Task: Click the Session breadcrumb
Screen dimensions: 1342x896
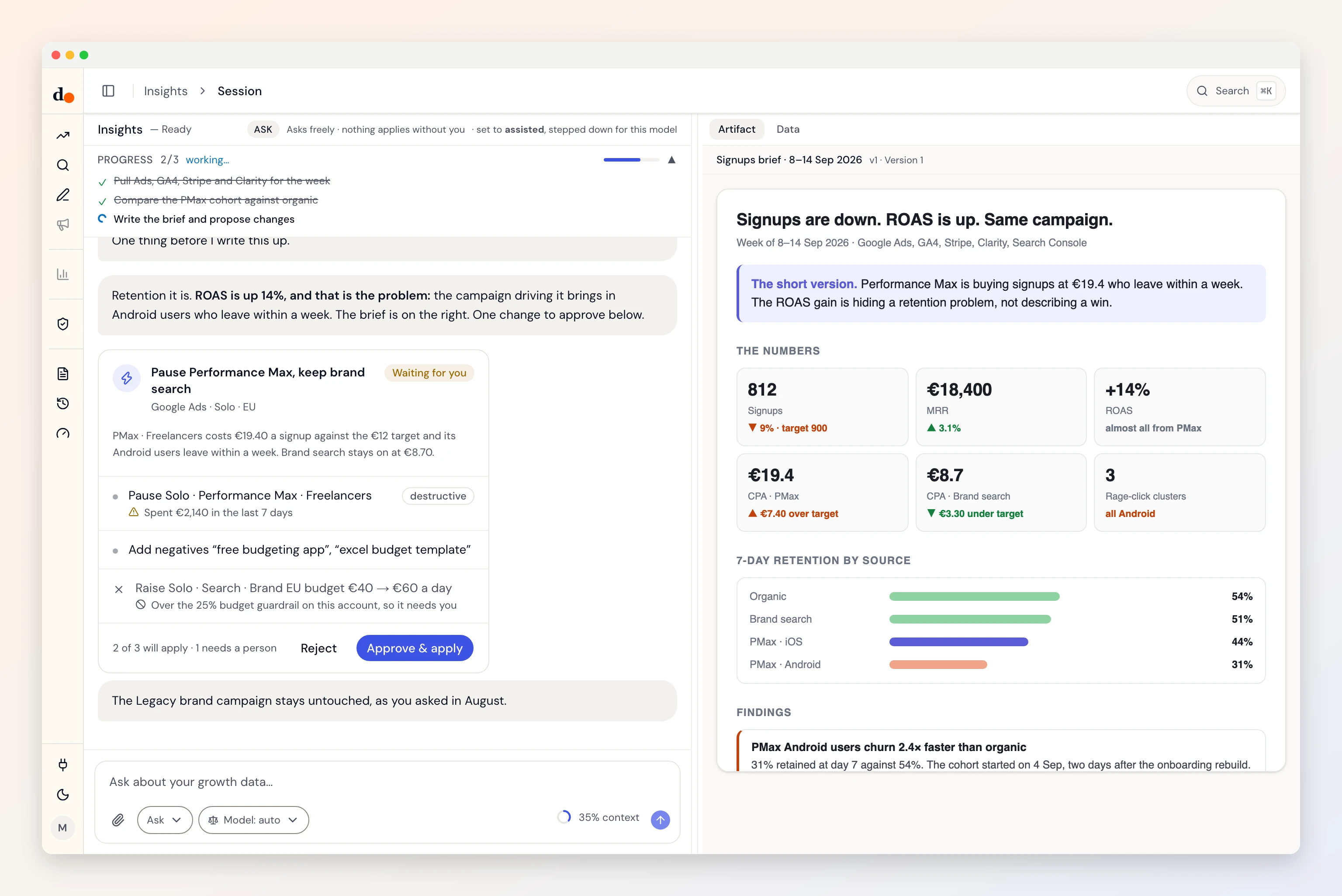Action: click(239, 91)
